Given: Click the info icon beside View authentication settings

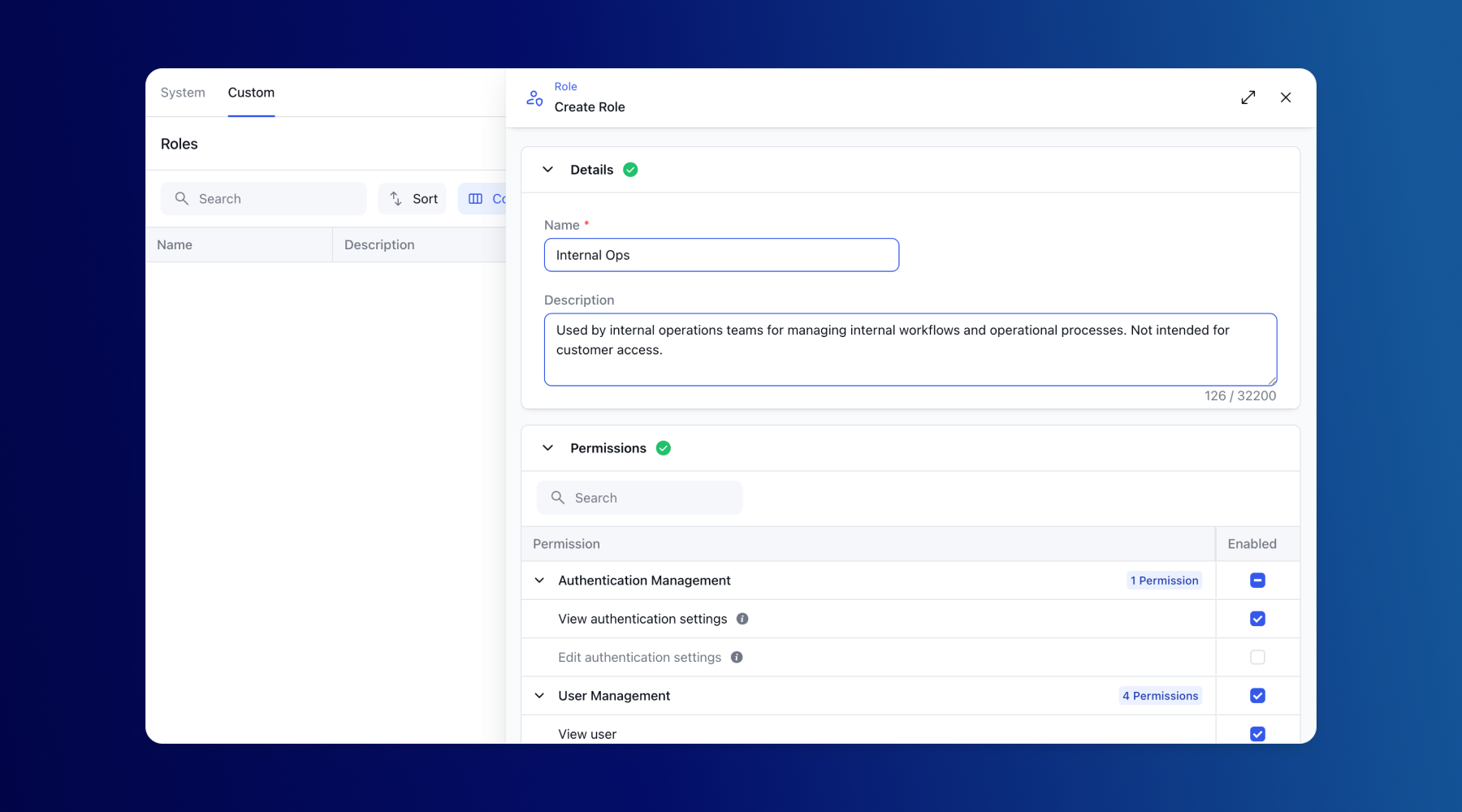Looking at the screenshot, I should coord(742,618).
